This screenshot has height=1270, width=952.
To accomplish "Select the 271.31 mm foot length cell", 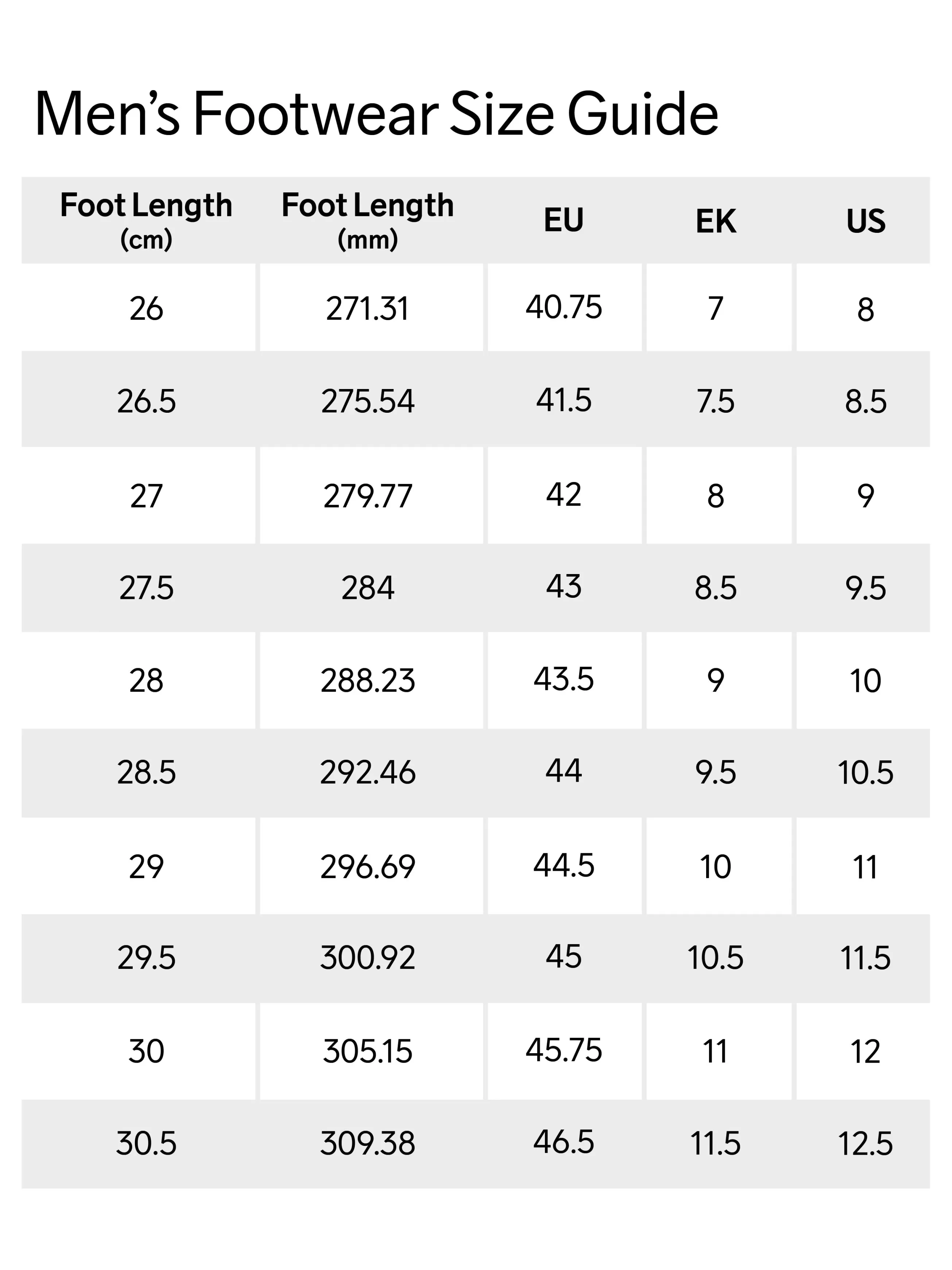I will click(367, 309).
